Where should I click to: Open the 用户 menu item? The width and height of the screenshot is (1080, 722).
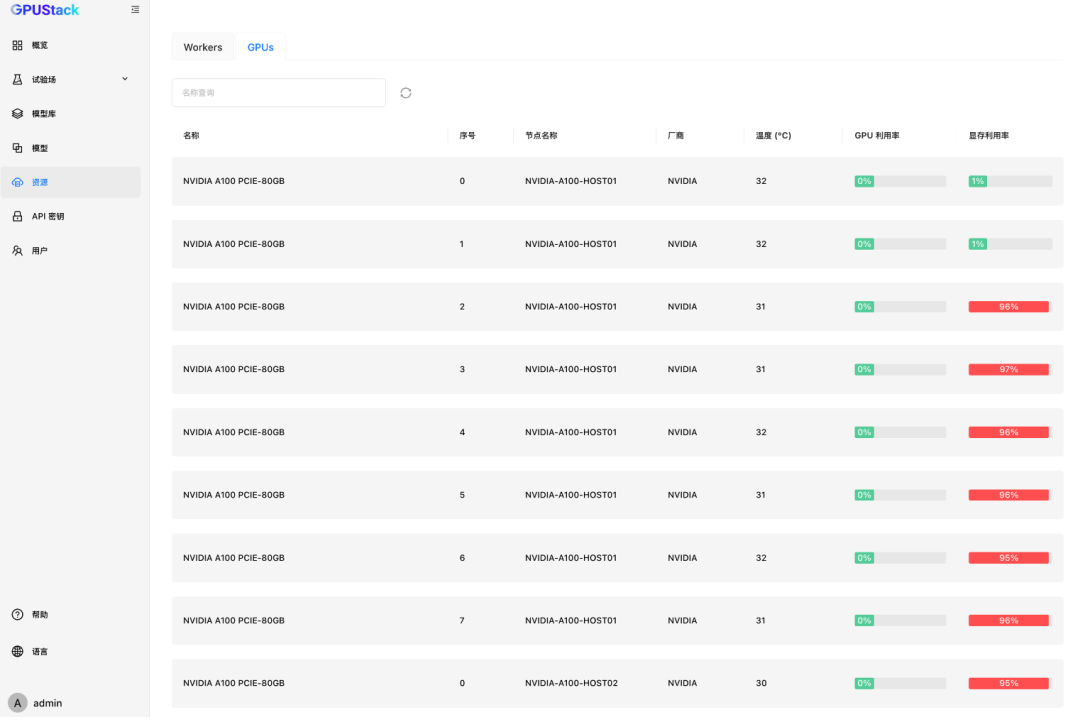[x=70, y=251]
